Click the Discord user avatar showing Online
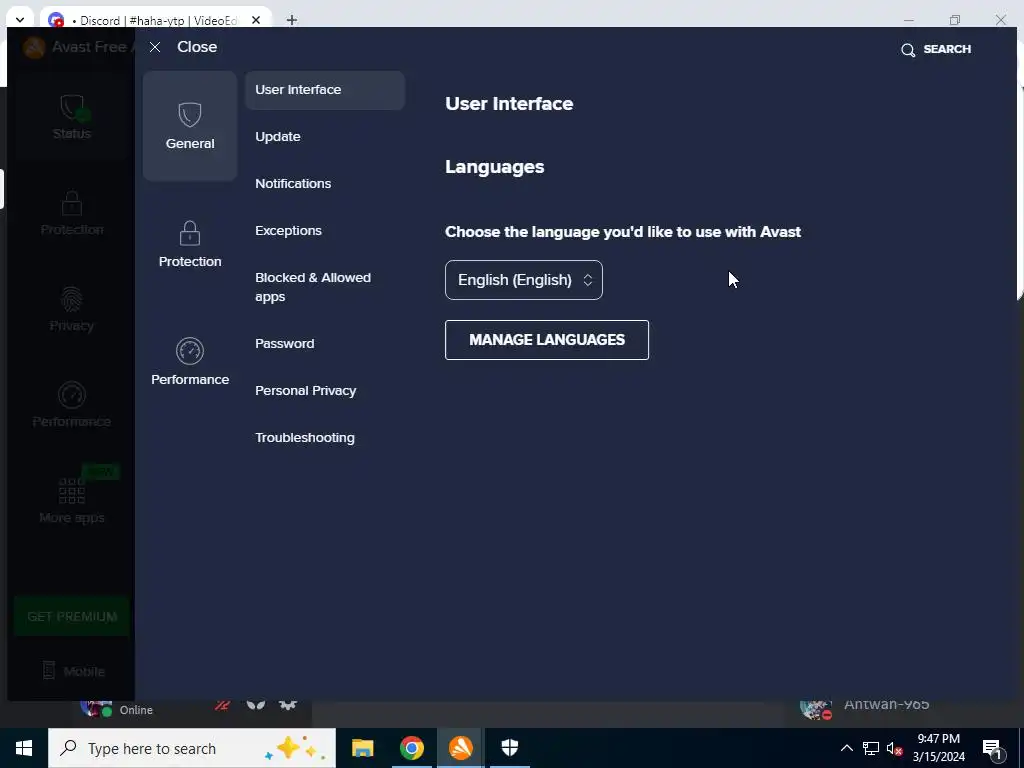 [x=97, y=708]
